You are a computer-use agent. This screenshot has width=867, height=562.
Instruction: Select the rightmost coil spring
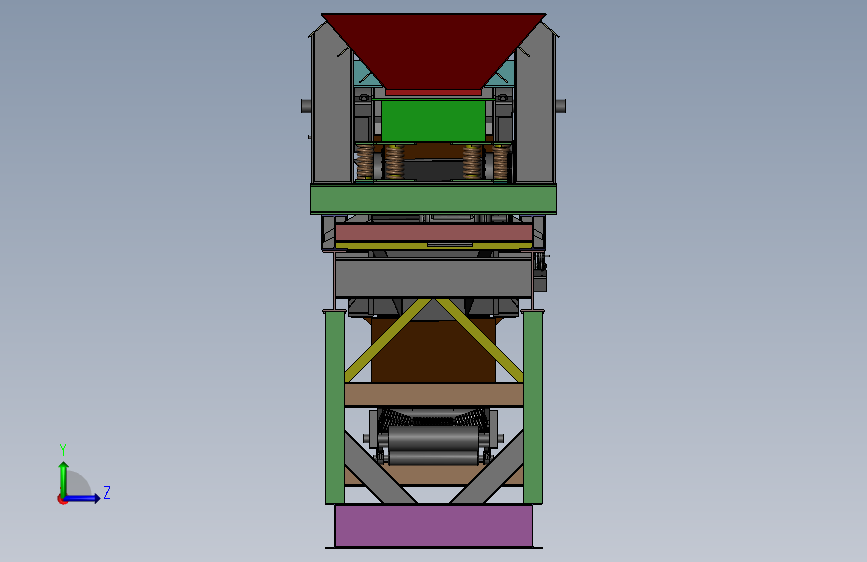(x=501, y=162)
